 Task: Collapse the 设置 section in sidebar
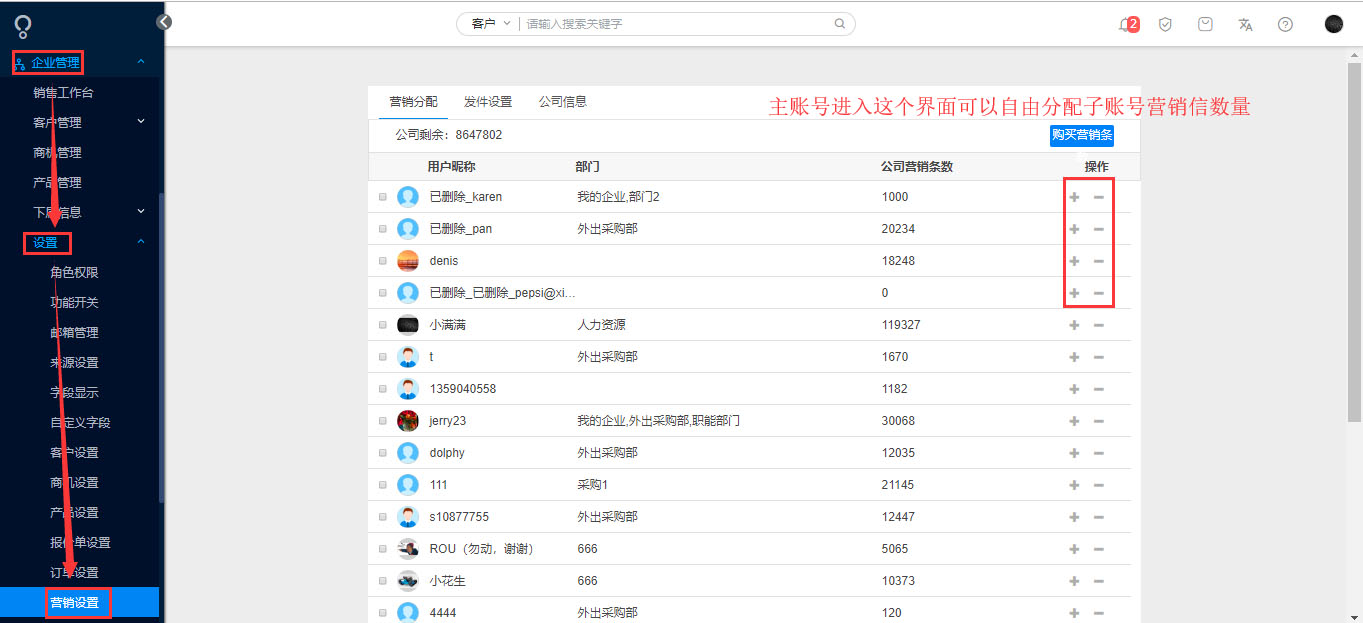pyautogui.click(x=141, y=242)
